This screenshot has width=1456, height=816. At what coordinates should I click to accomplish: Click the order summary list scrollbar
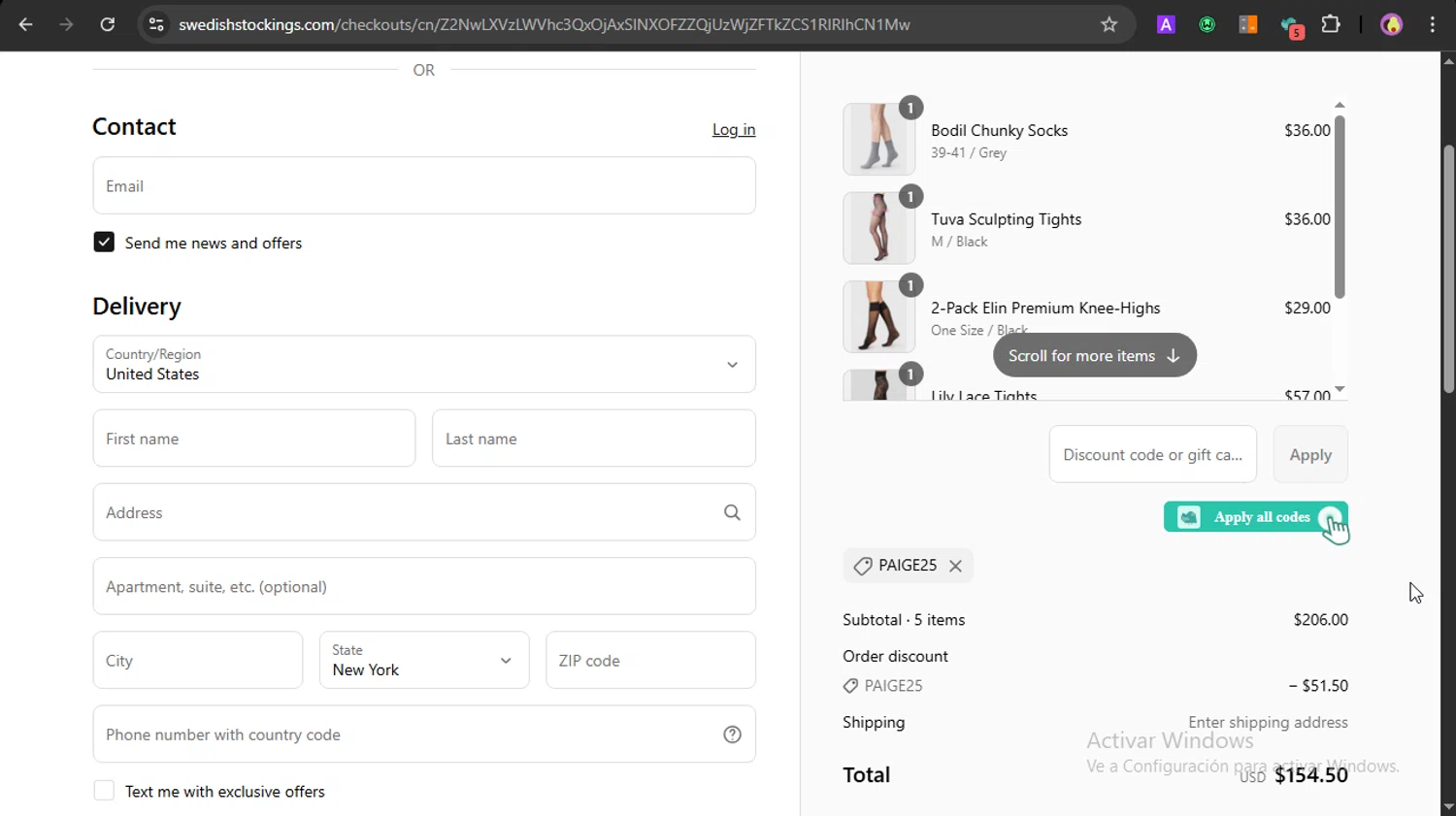tap(1340, 207)
